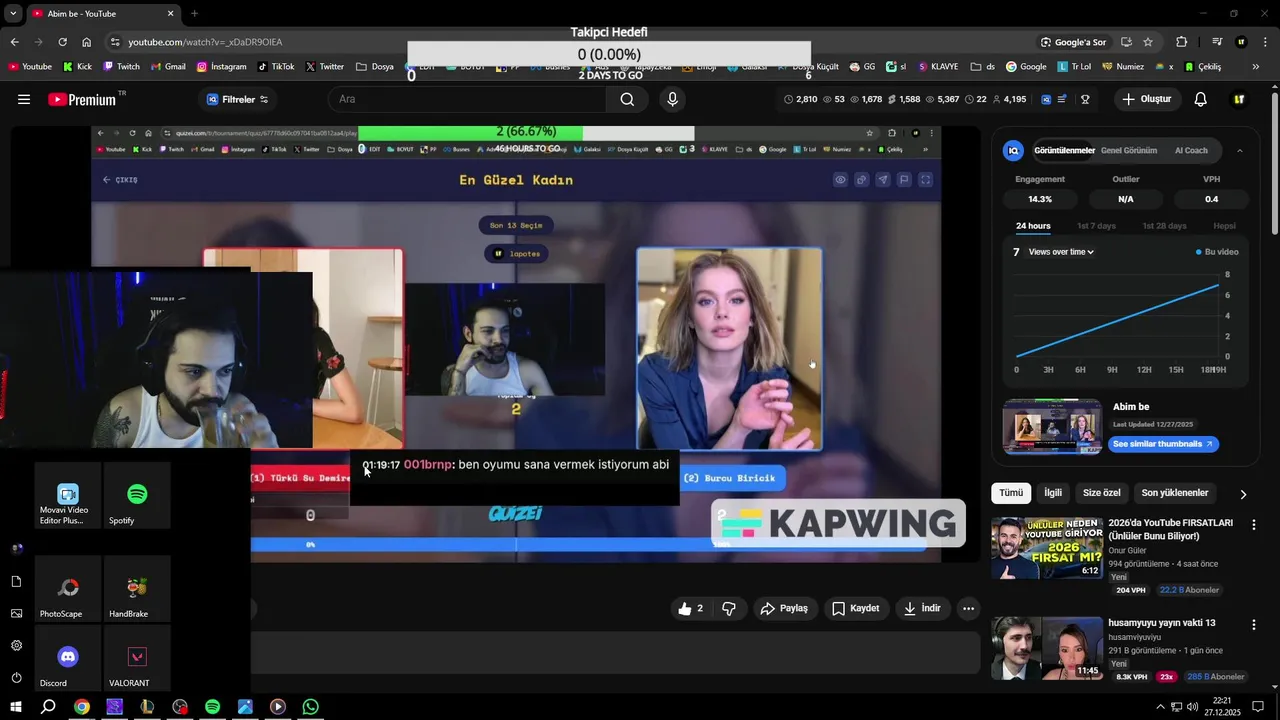
Task: Show hidden system tray icons
Action: (1160, 707)
